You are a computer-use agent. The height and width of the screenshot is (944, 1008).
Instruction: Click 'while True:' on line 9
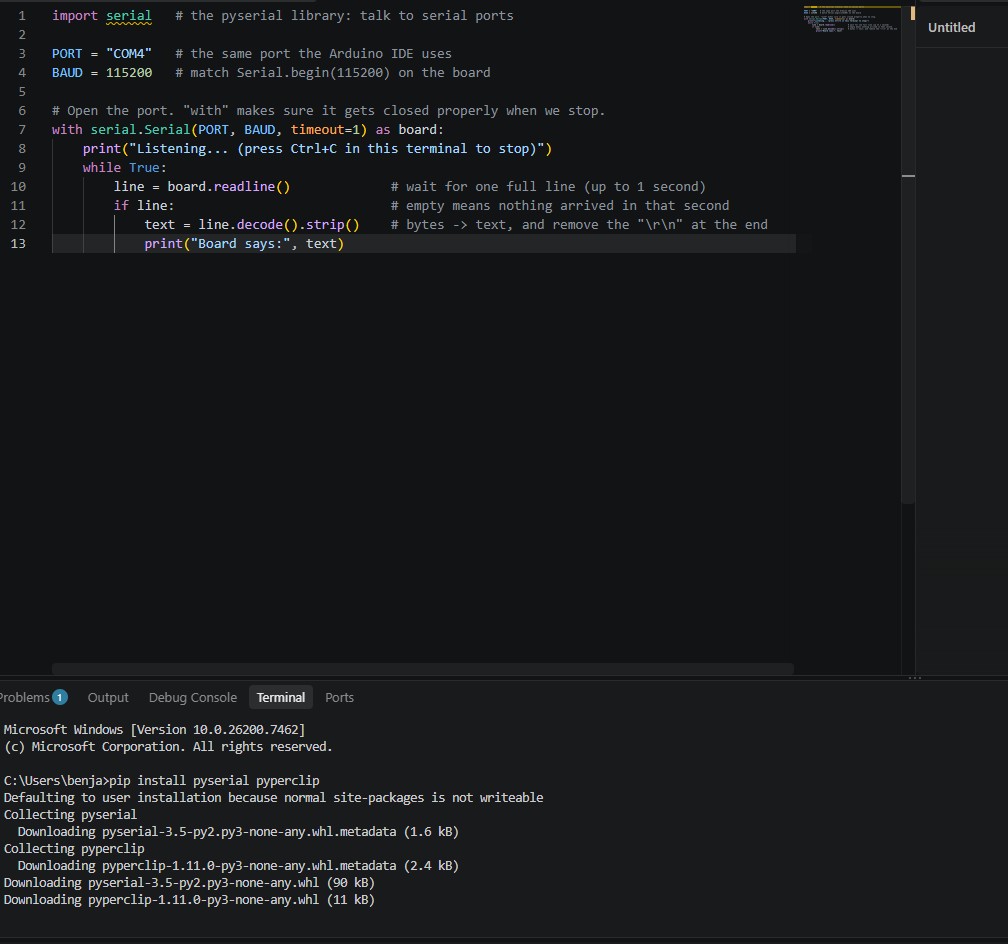(125, 167)
